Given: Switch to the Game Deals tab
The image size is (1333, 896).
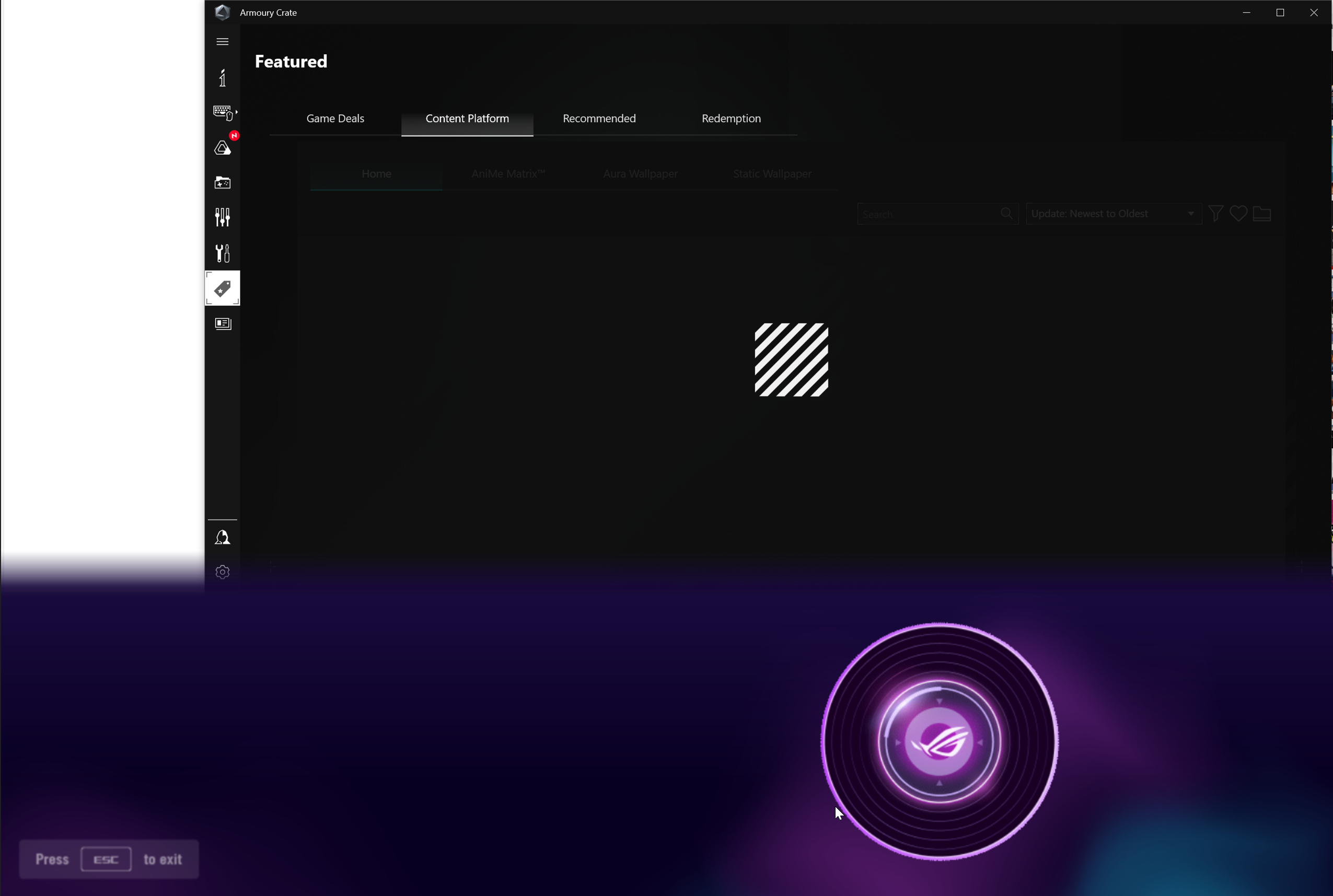Looking at the screenshot, I should coord(335,118).
